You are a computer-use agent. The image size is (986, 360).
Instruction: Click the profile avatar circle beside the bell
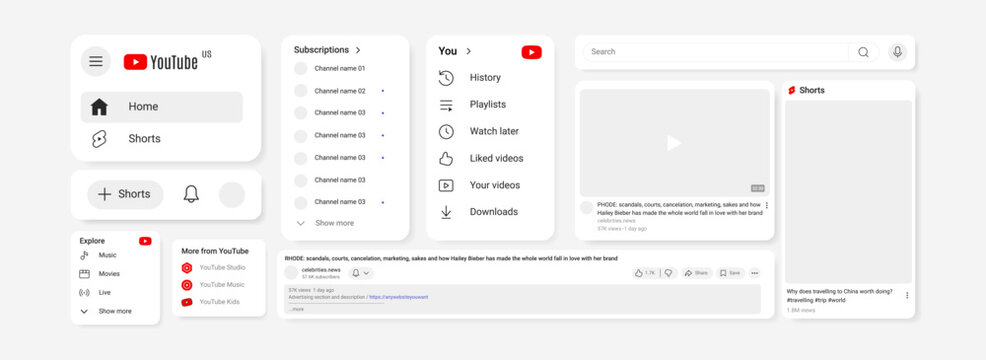pyautogui.click(x=231, y=194)
